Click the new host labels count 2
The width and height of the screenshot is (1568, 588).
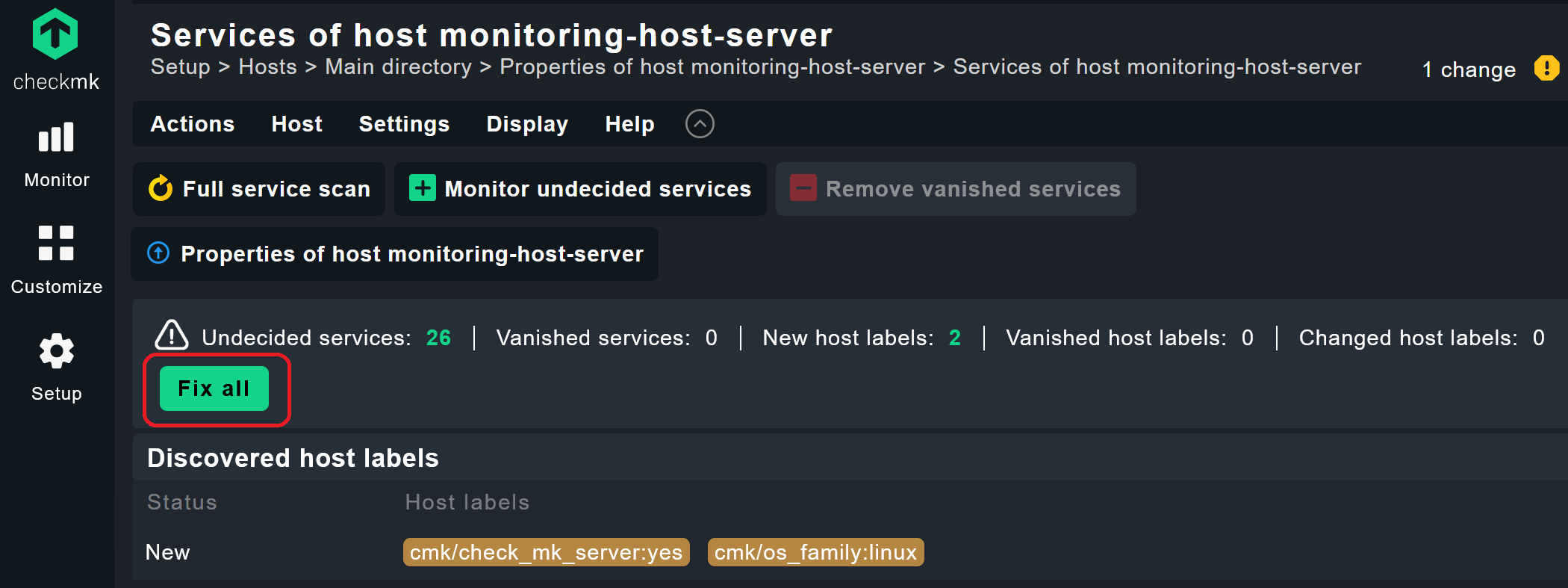point(955,338)
